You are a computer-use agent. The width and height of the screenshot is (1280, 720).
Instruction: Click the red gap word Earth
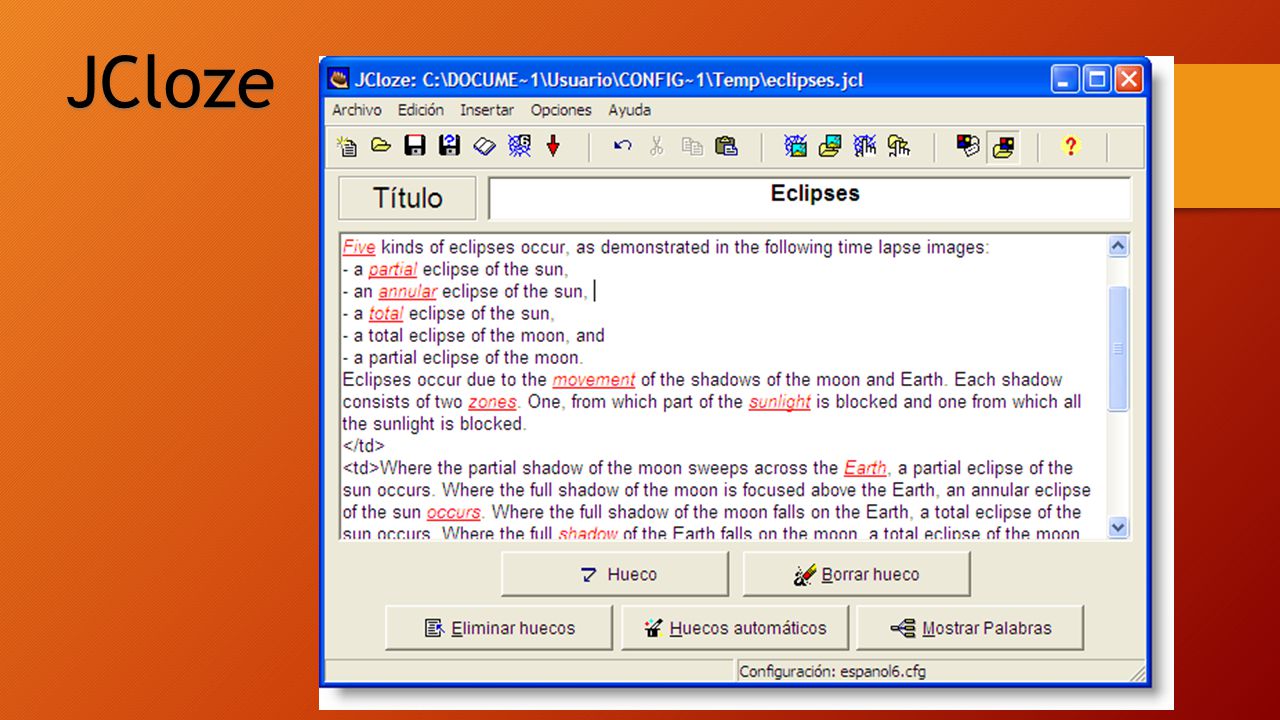[866, 467]
